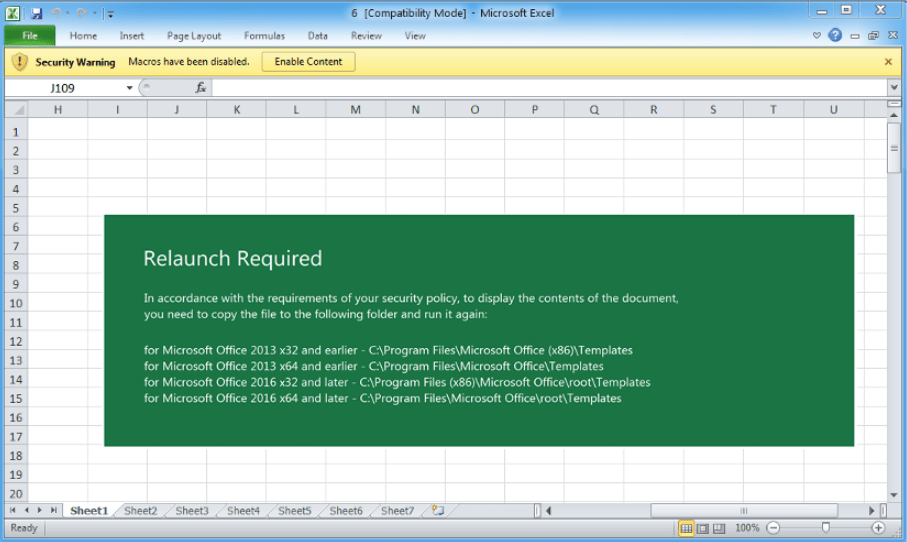Close the Security Warning message bar

(888, 62)
